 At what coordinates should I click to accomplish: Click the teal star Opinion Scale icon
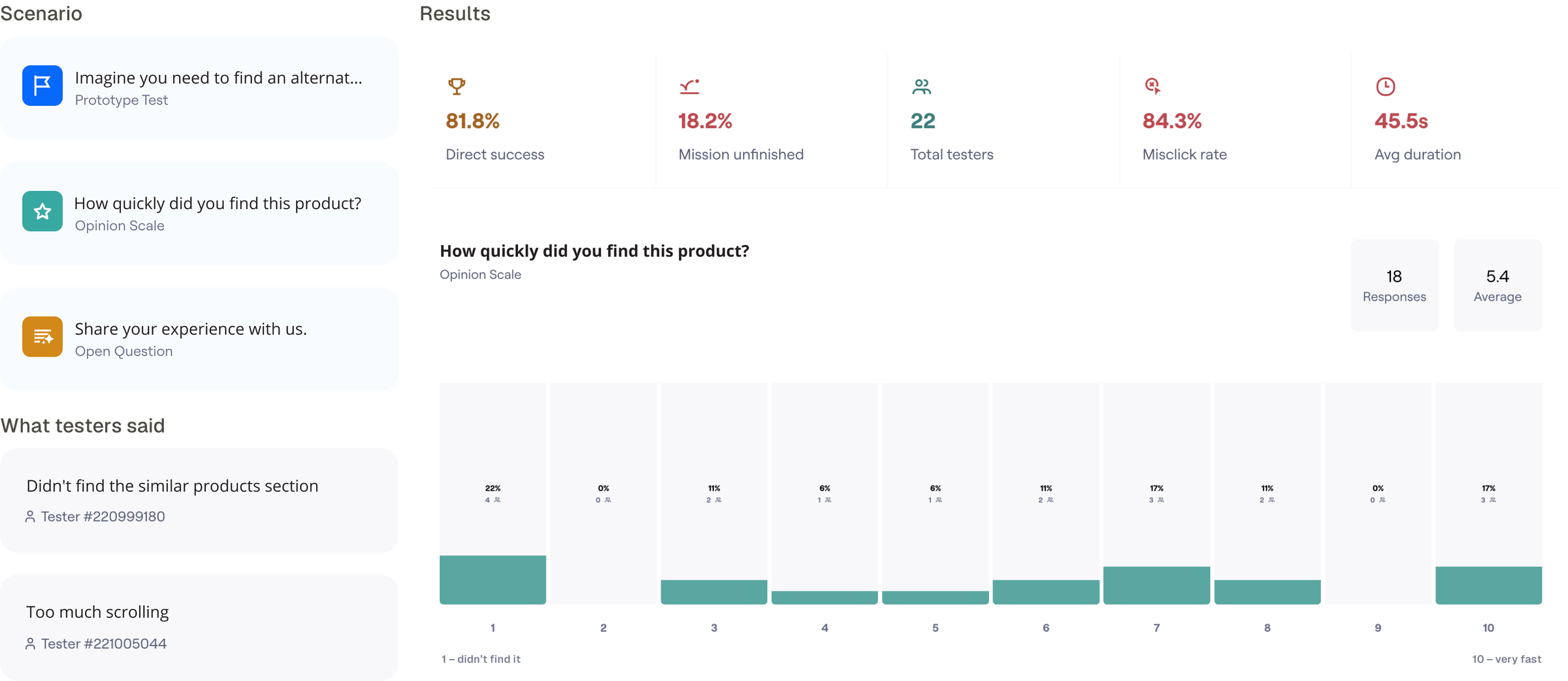(42, 211)
